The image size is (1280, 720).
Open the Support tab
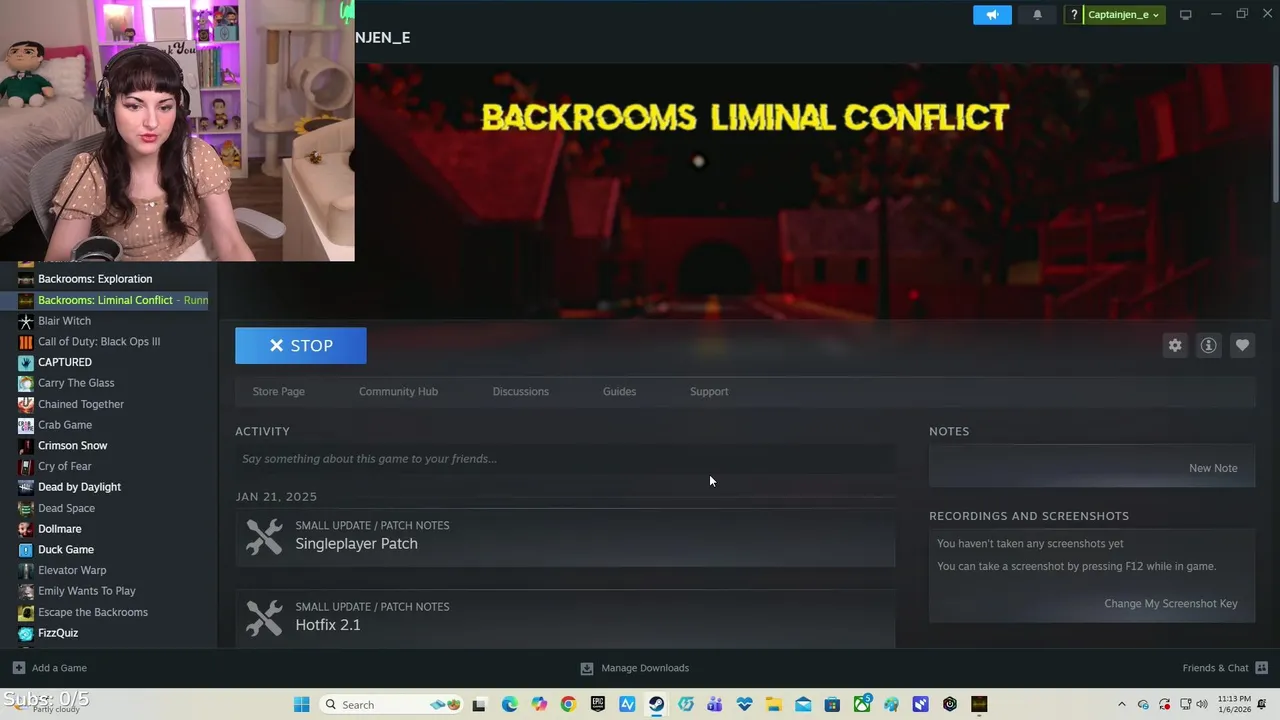click(x=709, y=391)
